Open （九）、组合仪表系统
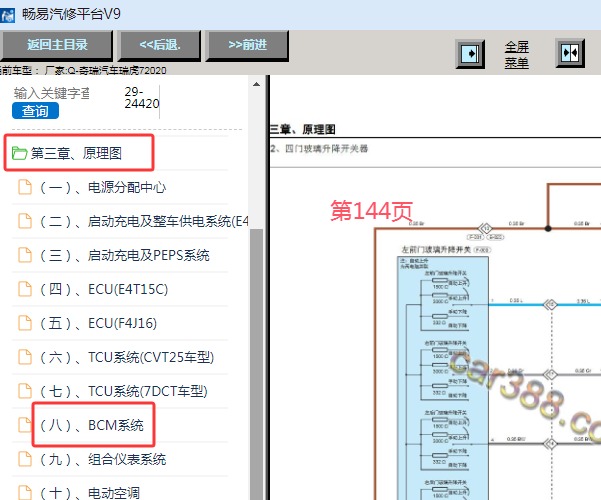The width and height of the screenshot is (601, 500). point(103,459)
